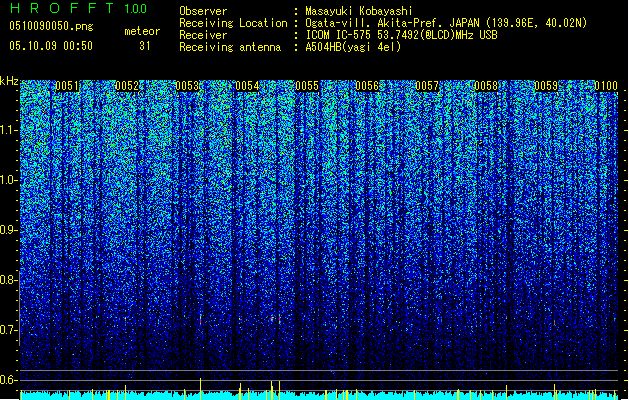Click the date stamp 05.10.09 00:50

pyautogui.click(x=51, y=46)
